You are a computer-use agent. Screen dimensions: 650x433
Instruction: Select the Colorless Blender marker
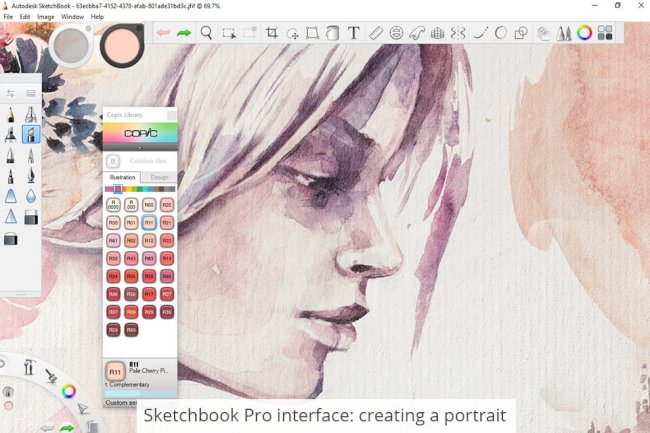pos(113,161)
